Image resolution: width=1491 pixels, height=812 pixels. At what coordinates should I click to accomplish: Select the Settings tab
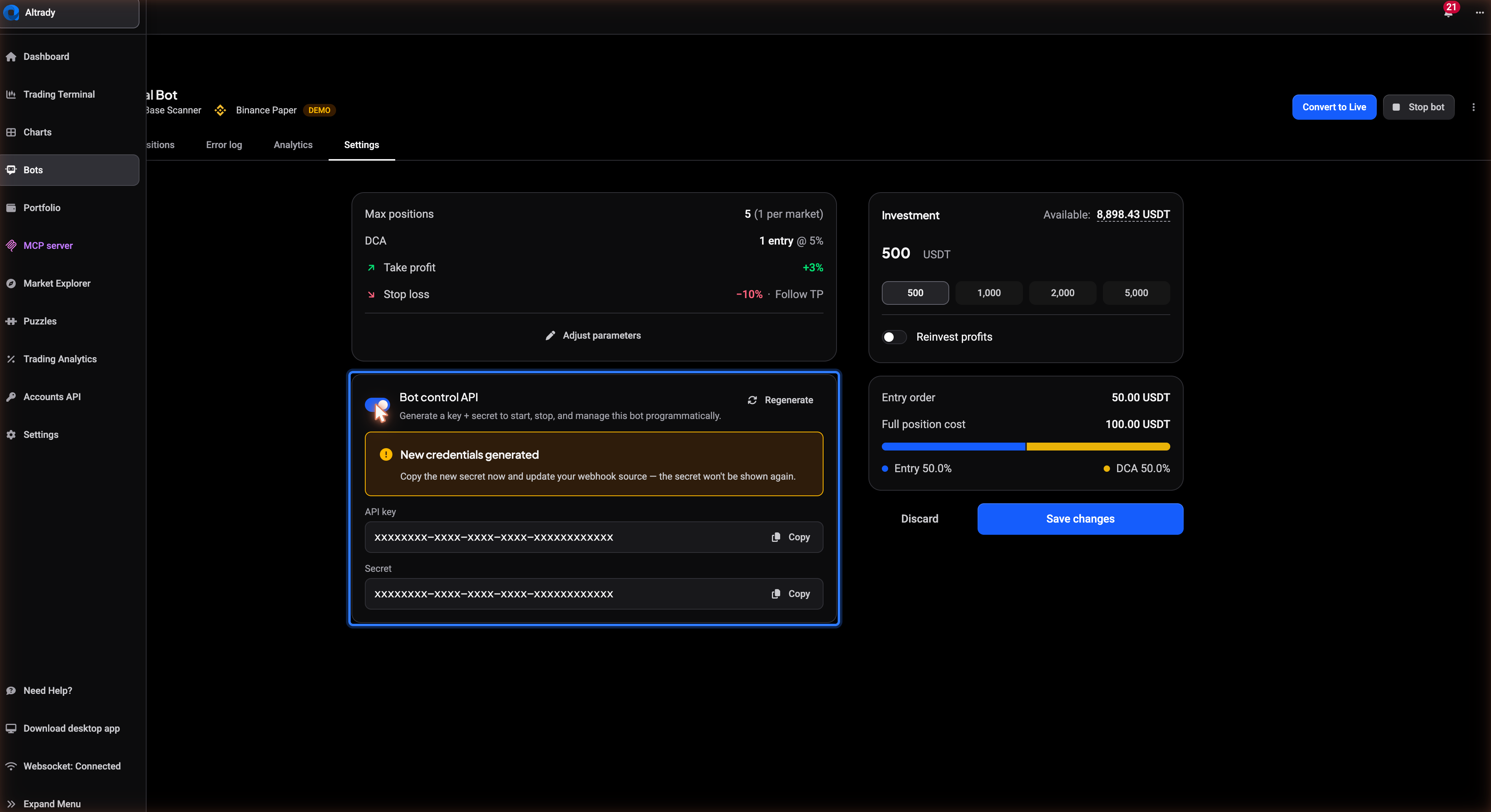click(x=362, y=145)
